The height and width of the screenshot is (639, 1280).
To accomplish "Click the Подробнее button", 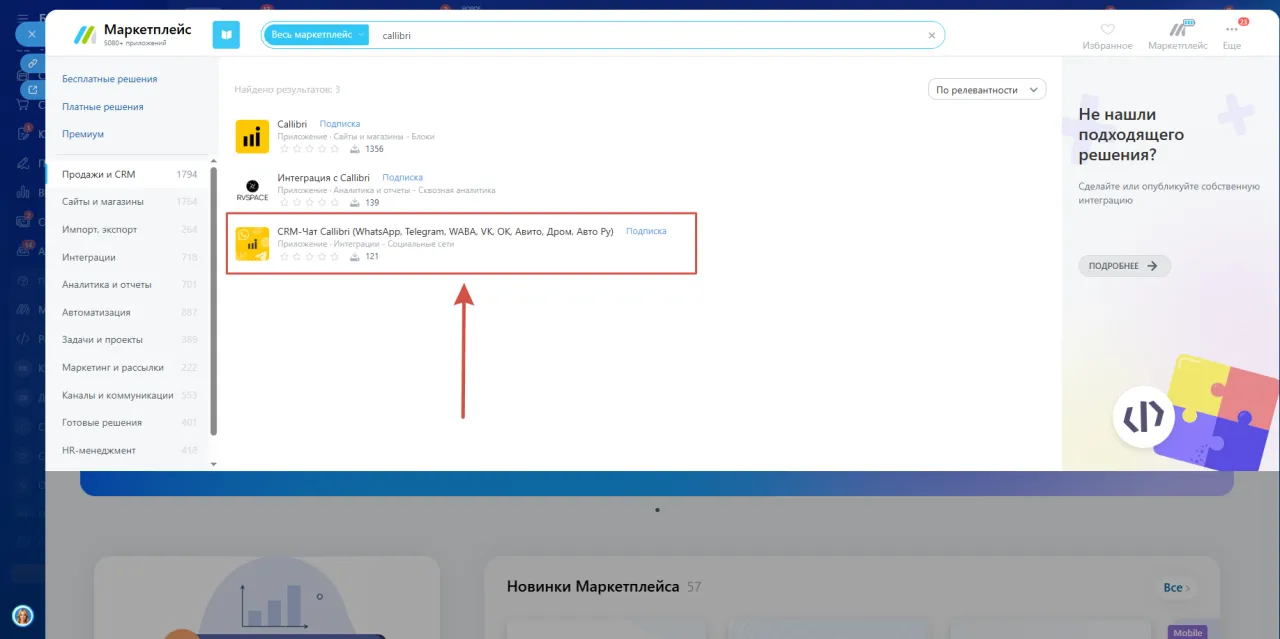I will point(1124,266).
